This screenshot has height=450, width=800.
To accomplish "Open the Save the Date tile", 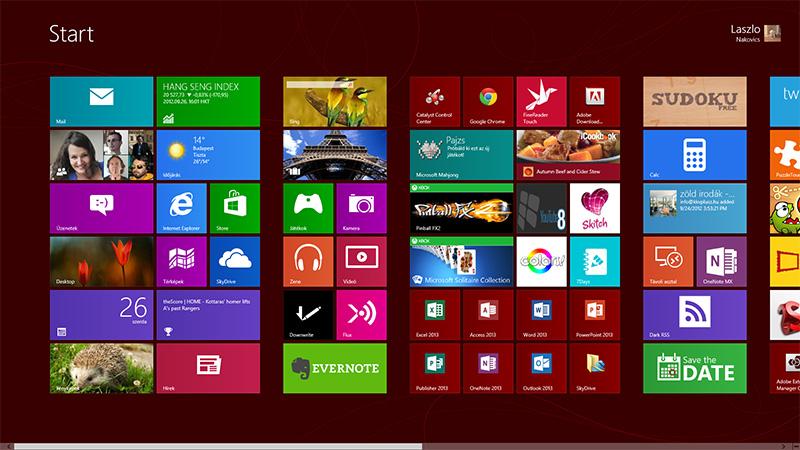I will coord(695,368).
